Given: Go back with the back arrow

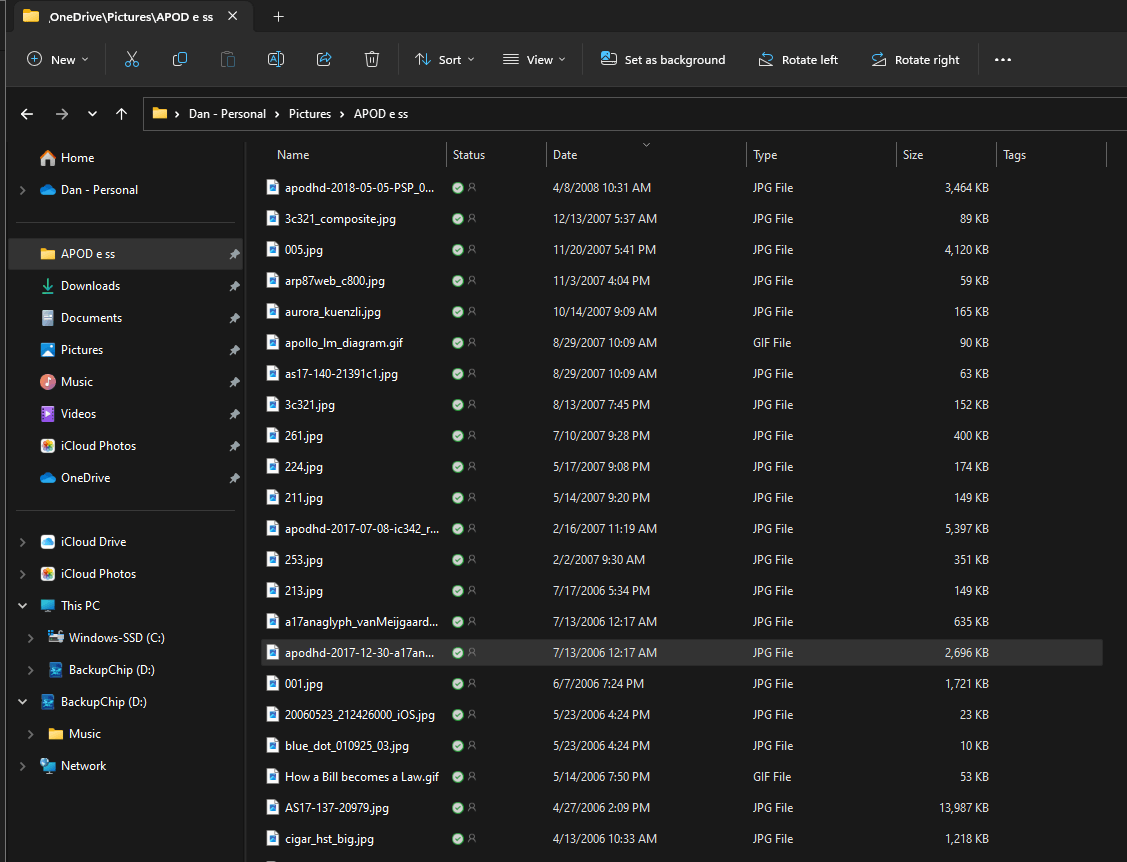Looking at the screenshot, I should pos(28,114).
